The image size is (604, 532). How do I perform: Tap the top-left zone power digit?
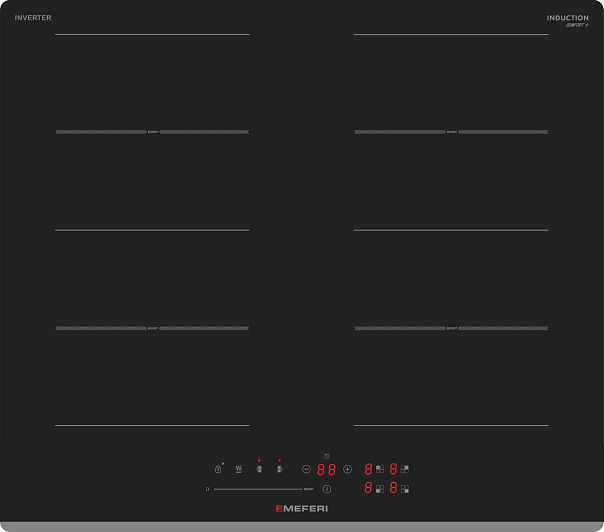[x=369, y=468]
